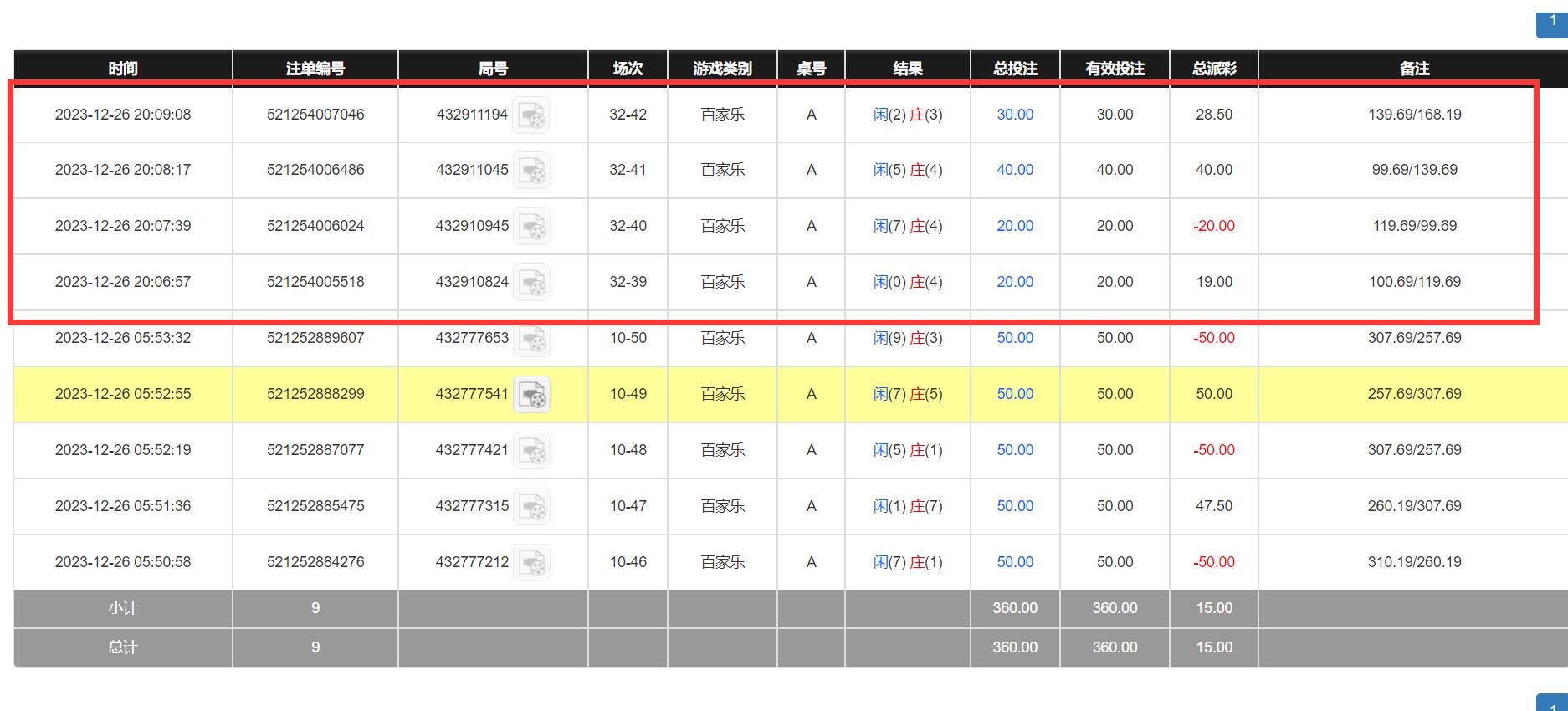Click the 注单编号 column header
Image resolution: width=1568 pixels, height=711 pixels.
pos(315,69)
